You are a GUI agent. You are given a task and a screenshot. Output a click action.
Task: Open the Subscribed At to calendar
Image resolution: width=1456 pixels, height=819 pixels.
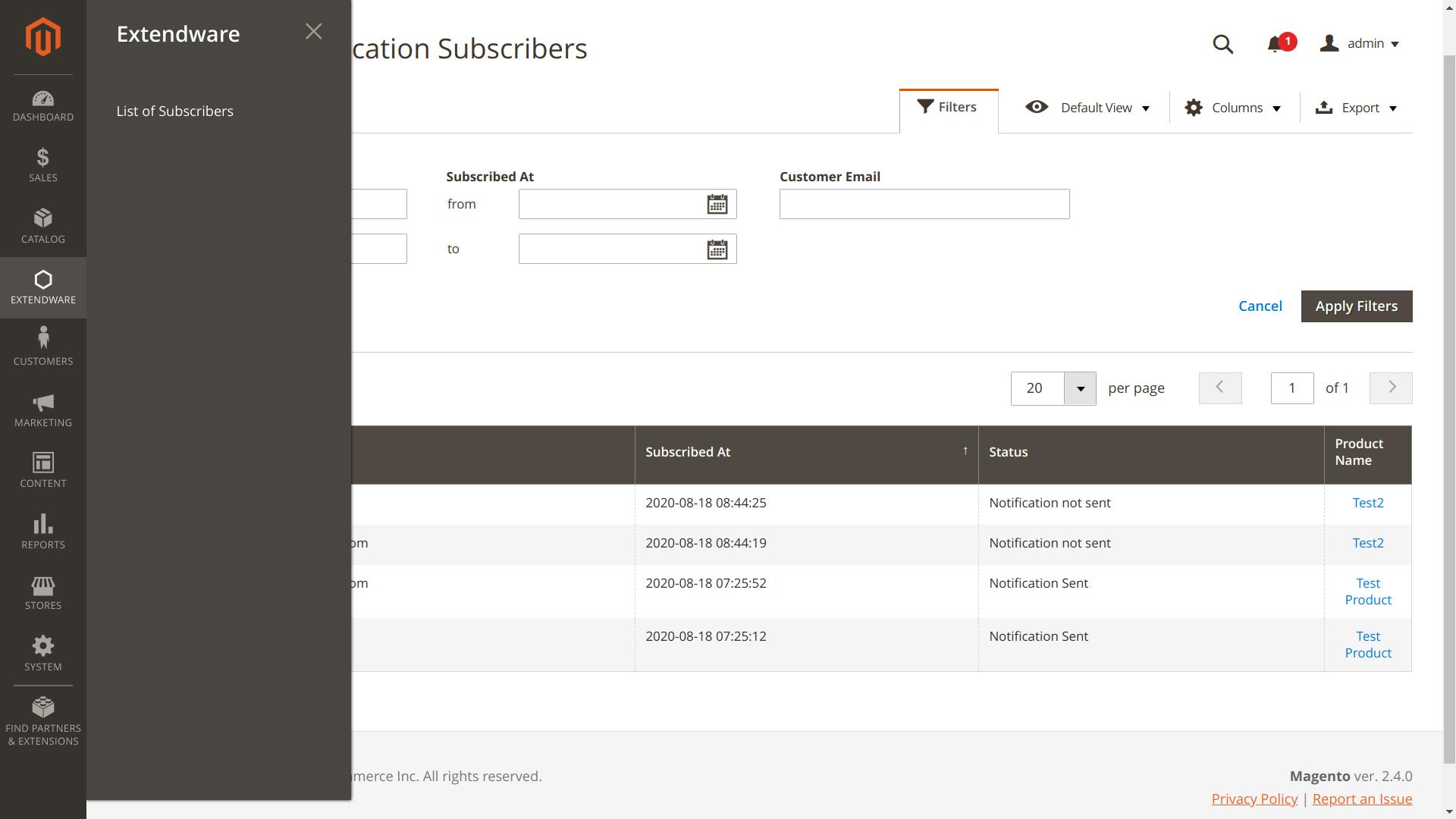pyautogui.click(x=717, y=249)
